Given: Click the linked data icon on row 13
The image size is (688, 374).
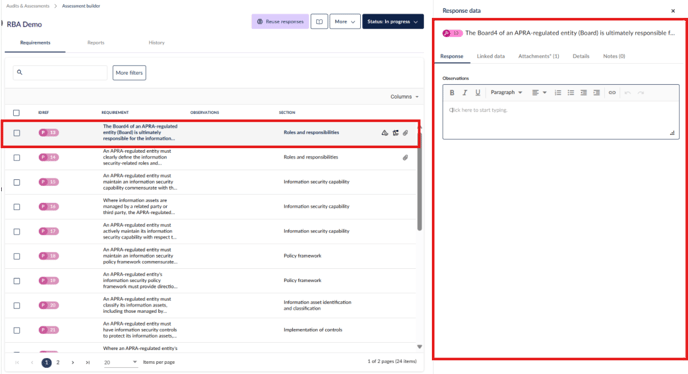Looking at the screenshot, I should (x=395, y=133).
